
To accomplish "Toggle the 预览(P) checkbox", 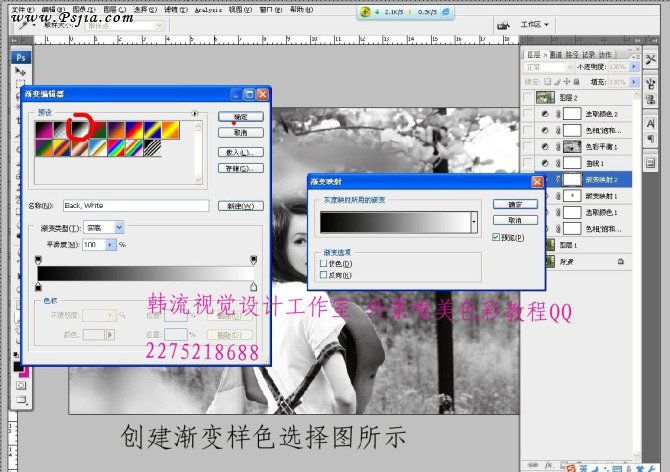I will click(x=496, y=237).
